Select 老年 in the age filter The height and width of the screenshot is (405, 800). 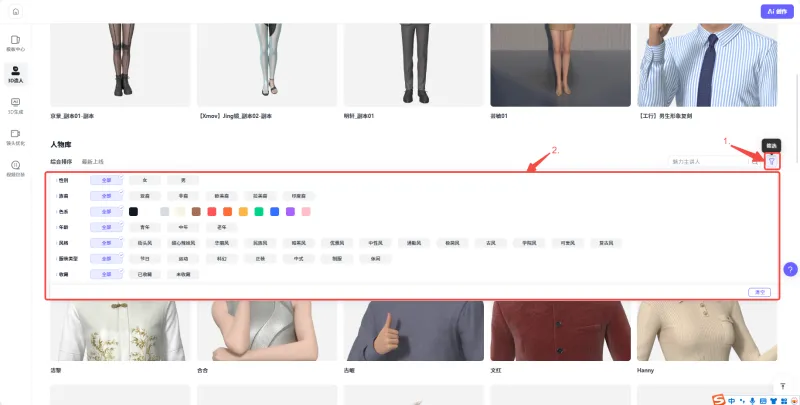pos(221,227)
